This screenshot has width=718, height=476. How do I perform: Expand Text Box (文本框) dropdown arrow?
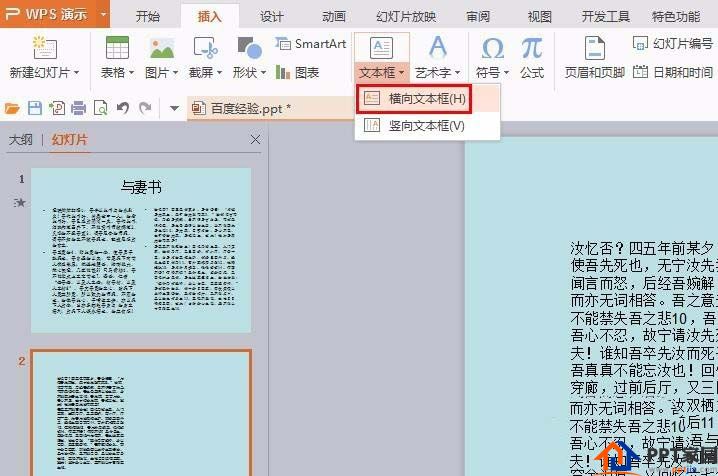pyautogui.click(x=401, y=72)
